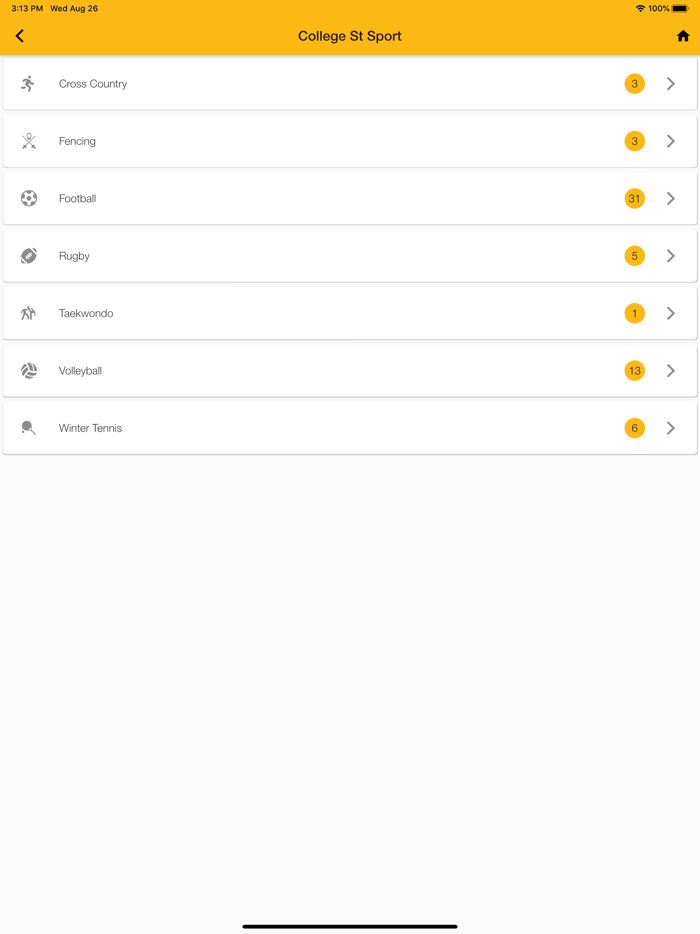Click the Volleyball icon
This screenshot has width=700, height=934.
(28, 370)
